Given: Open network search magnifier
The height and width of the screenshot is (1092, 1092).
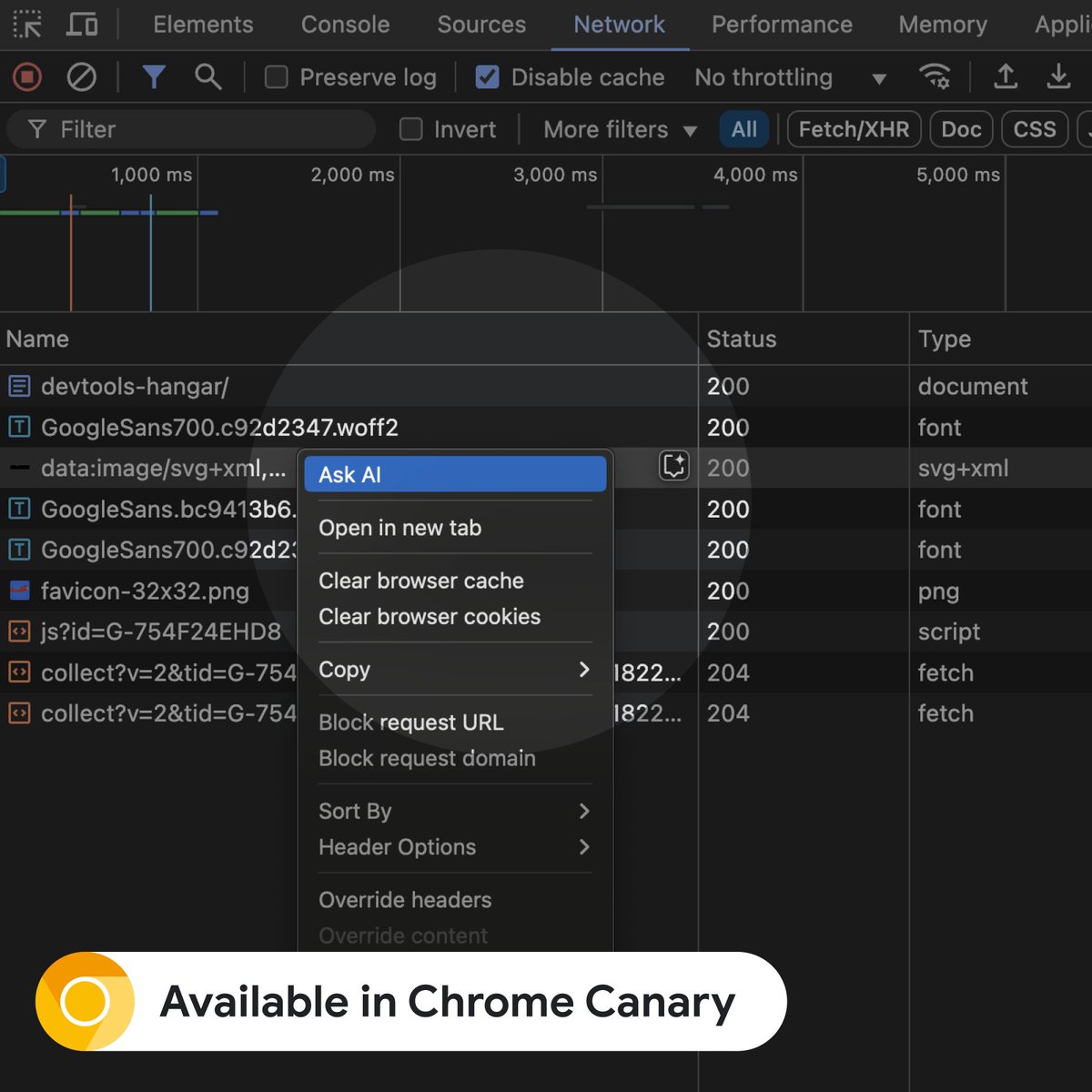Looking at the screenshot, I should (x=208, y=77).
